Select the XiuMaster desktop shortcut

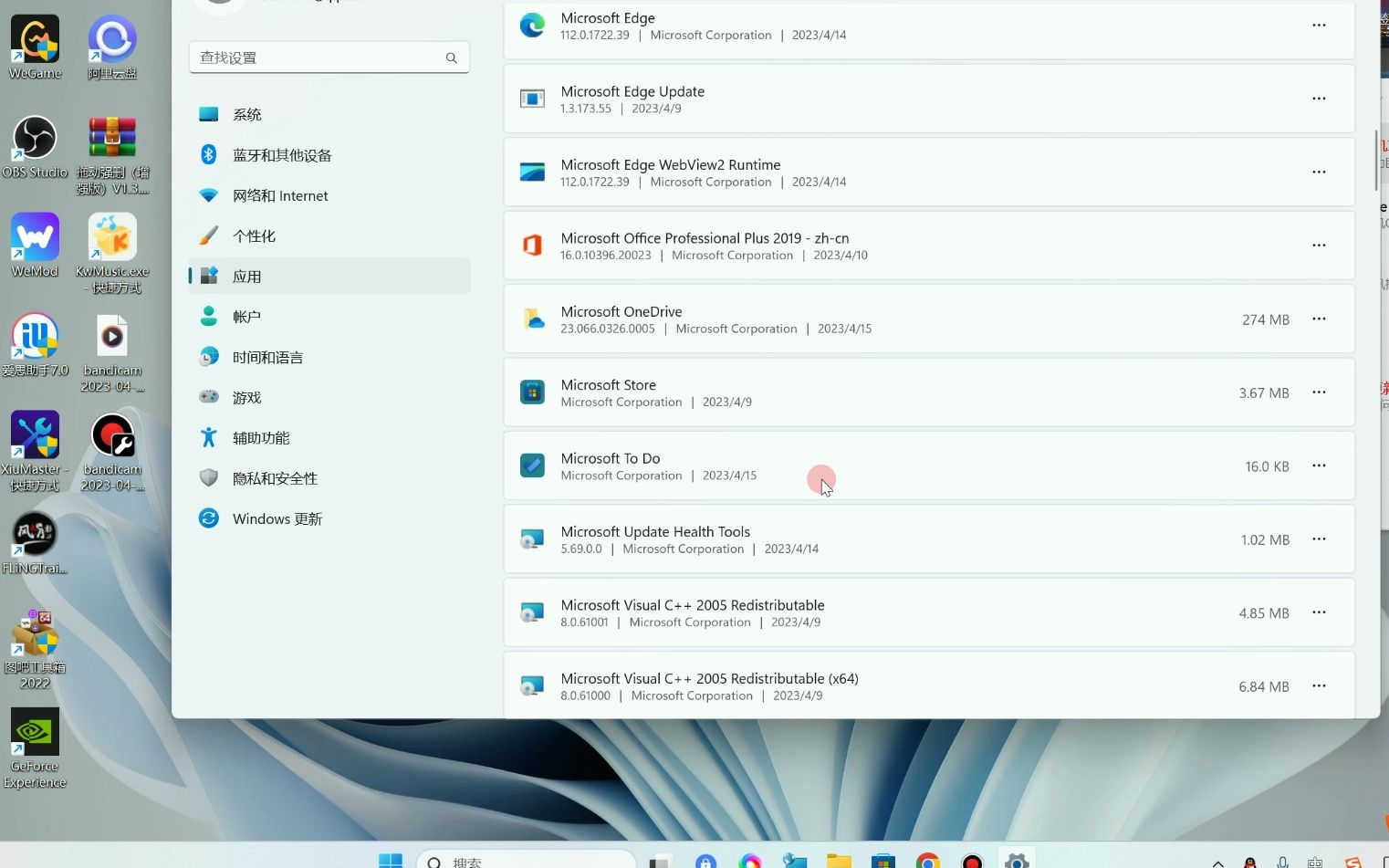[35, 451]
